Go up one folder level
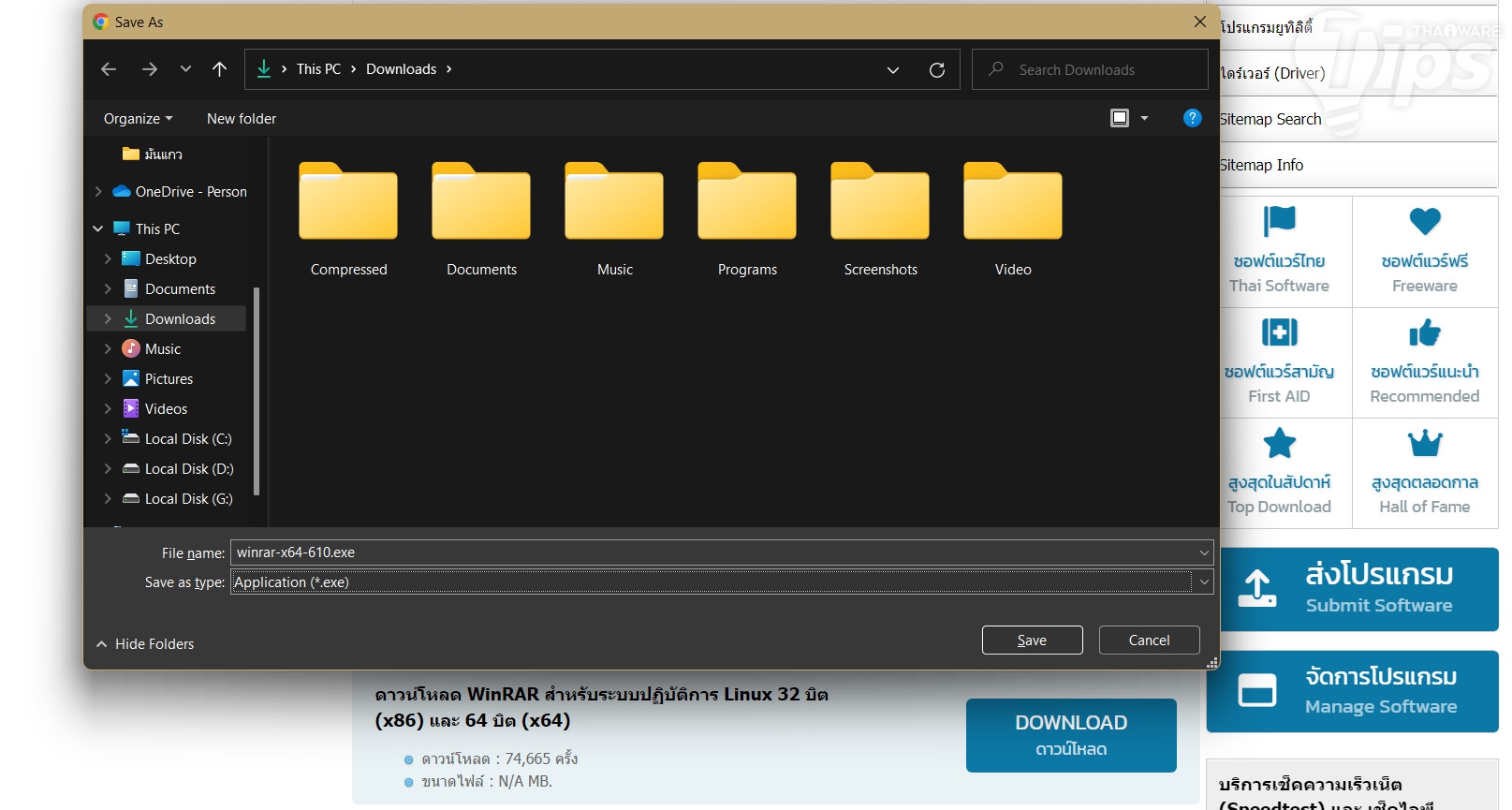Screen dimensions: 1512x810 coord(220,69)
